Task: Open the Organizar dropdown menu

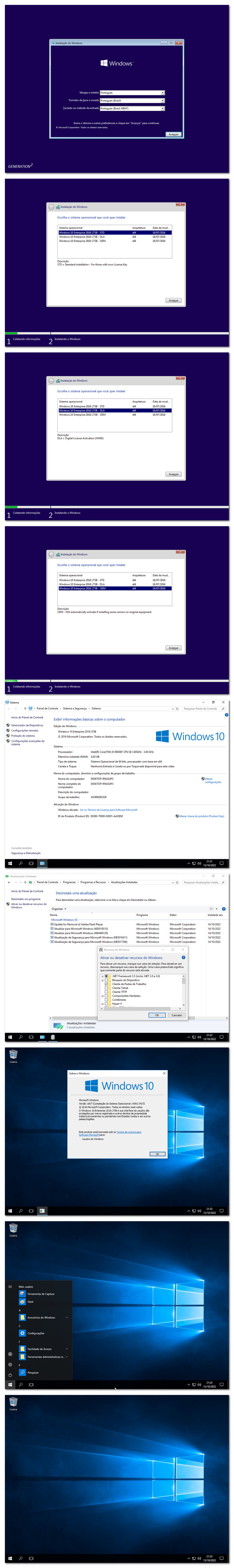Action: 59,909
